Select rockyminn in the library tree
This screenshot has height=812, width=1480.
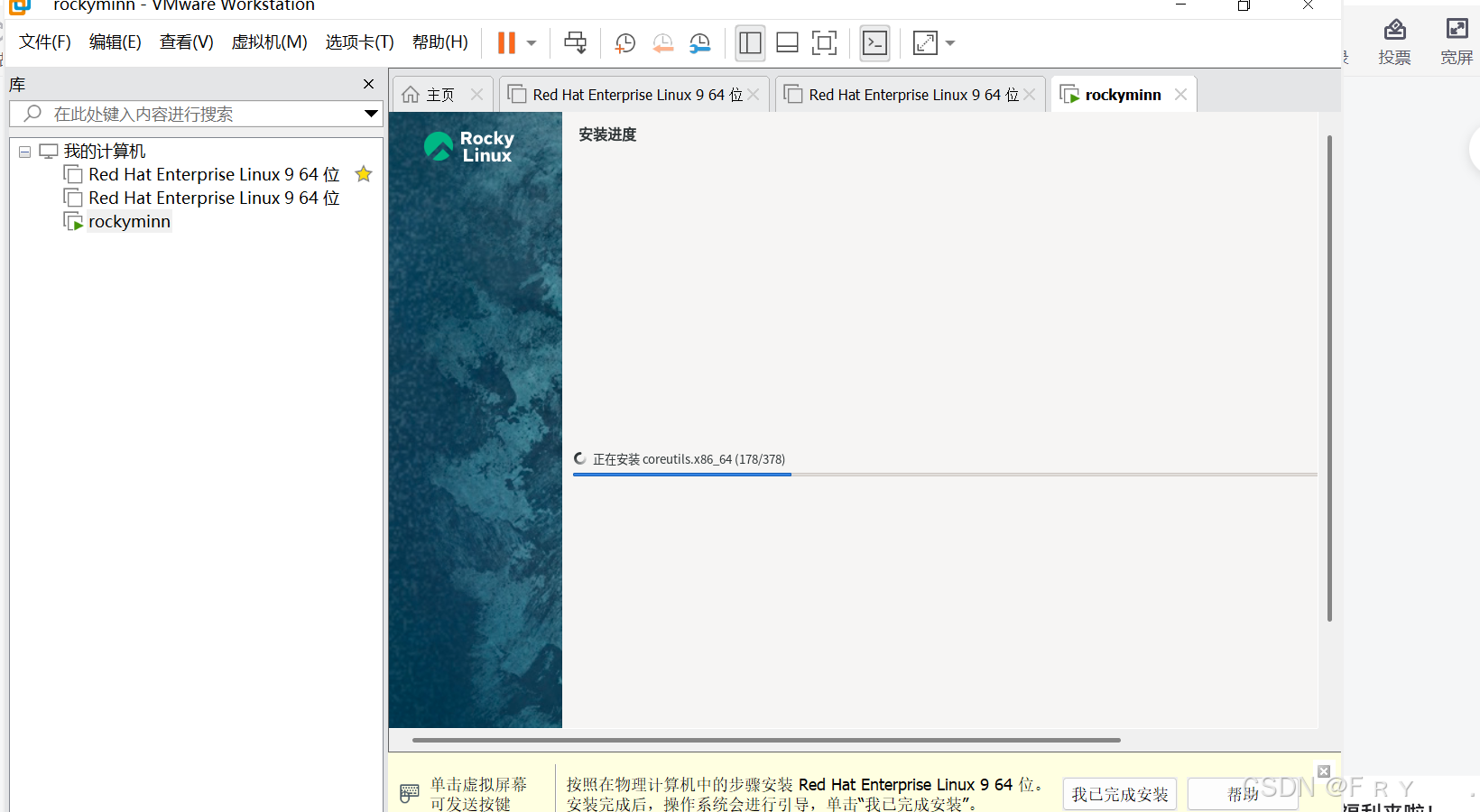pyautogui.click(x=129, y=221)
